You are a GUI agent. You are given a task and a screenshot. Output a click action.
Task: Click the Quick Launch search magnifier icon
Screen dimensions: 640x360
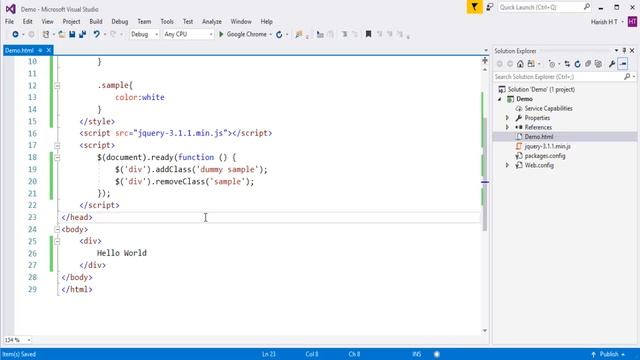(587, 7)
